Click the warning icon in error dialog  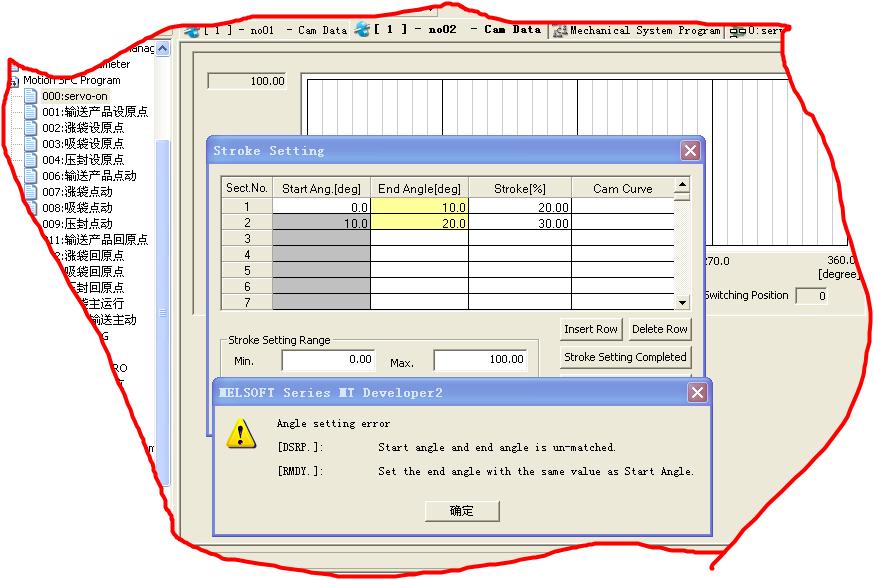(x=240, y=432)
